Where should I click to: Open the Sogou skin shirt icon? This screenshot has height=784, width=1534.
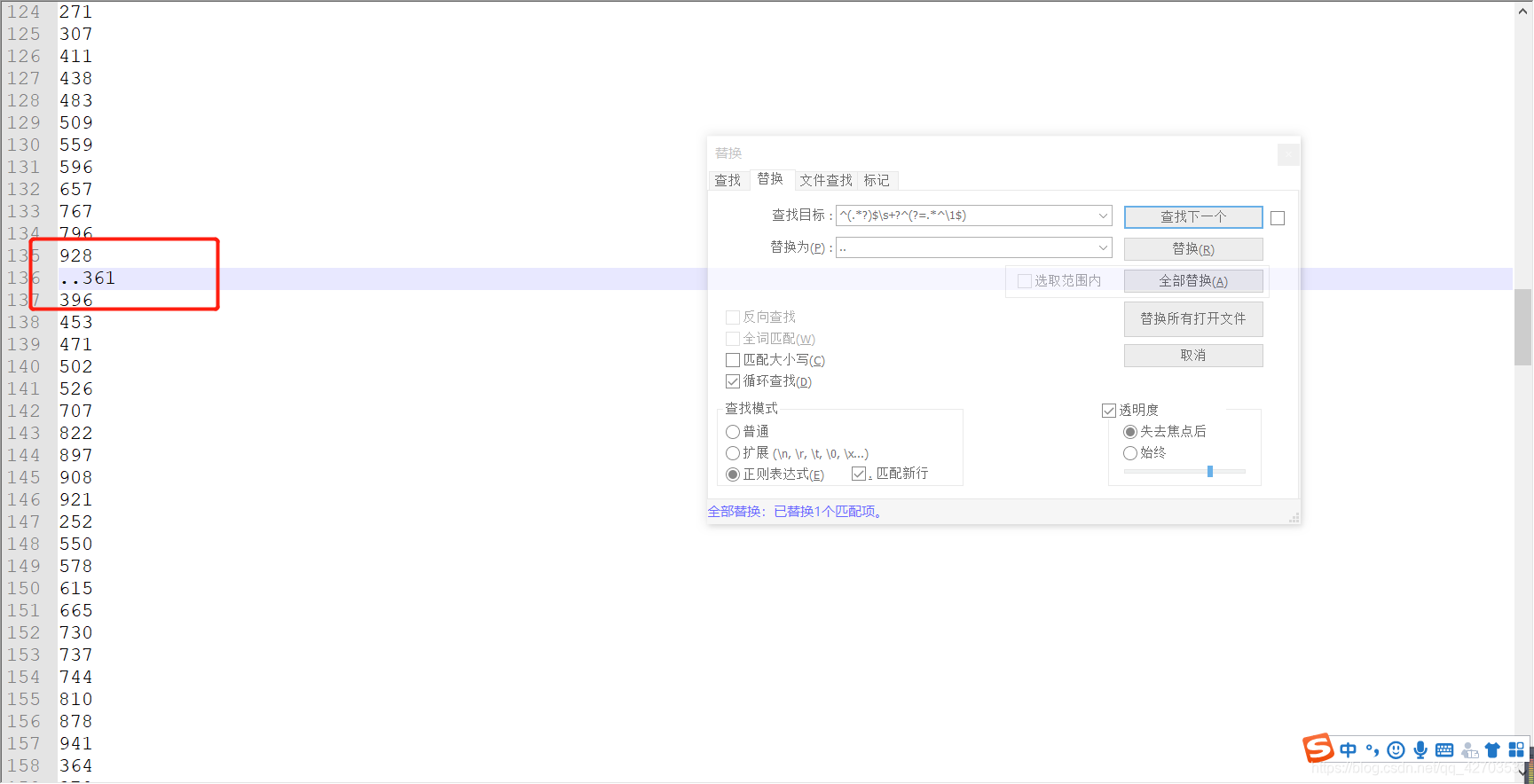[1492, 750]
